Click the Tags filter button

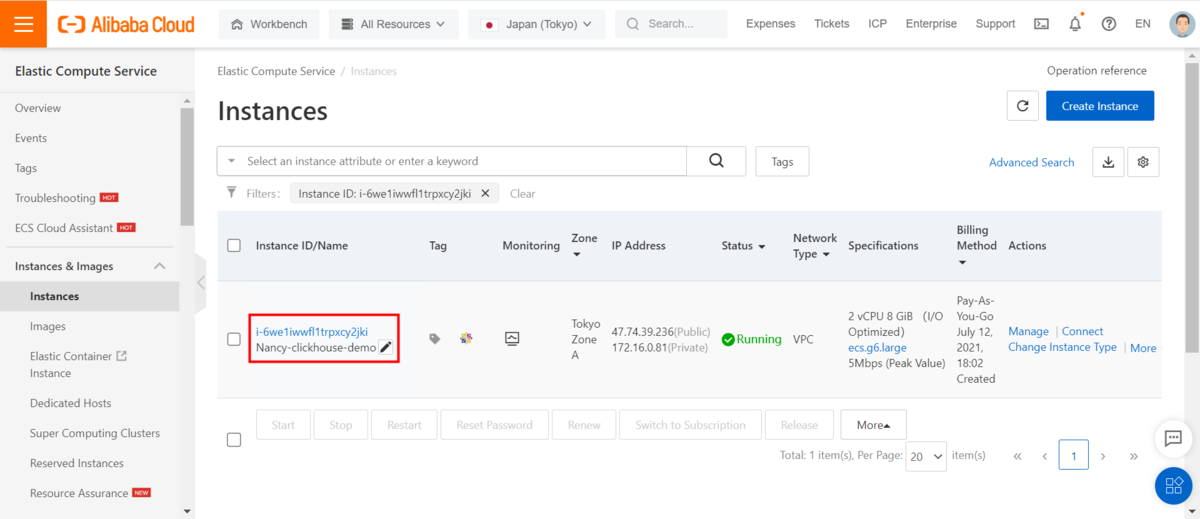click(x=782, y=161)
